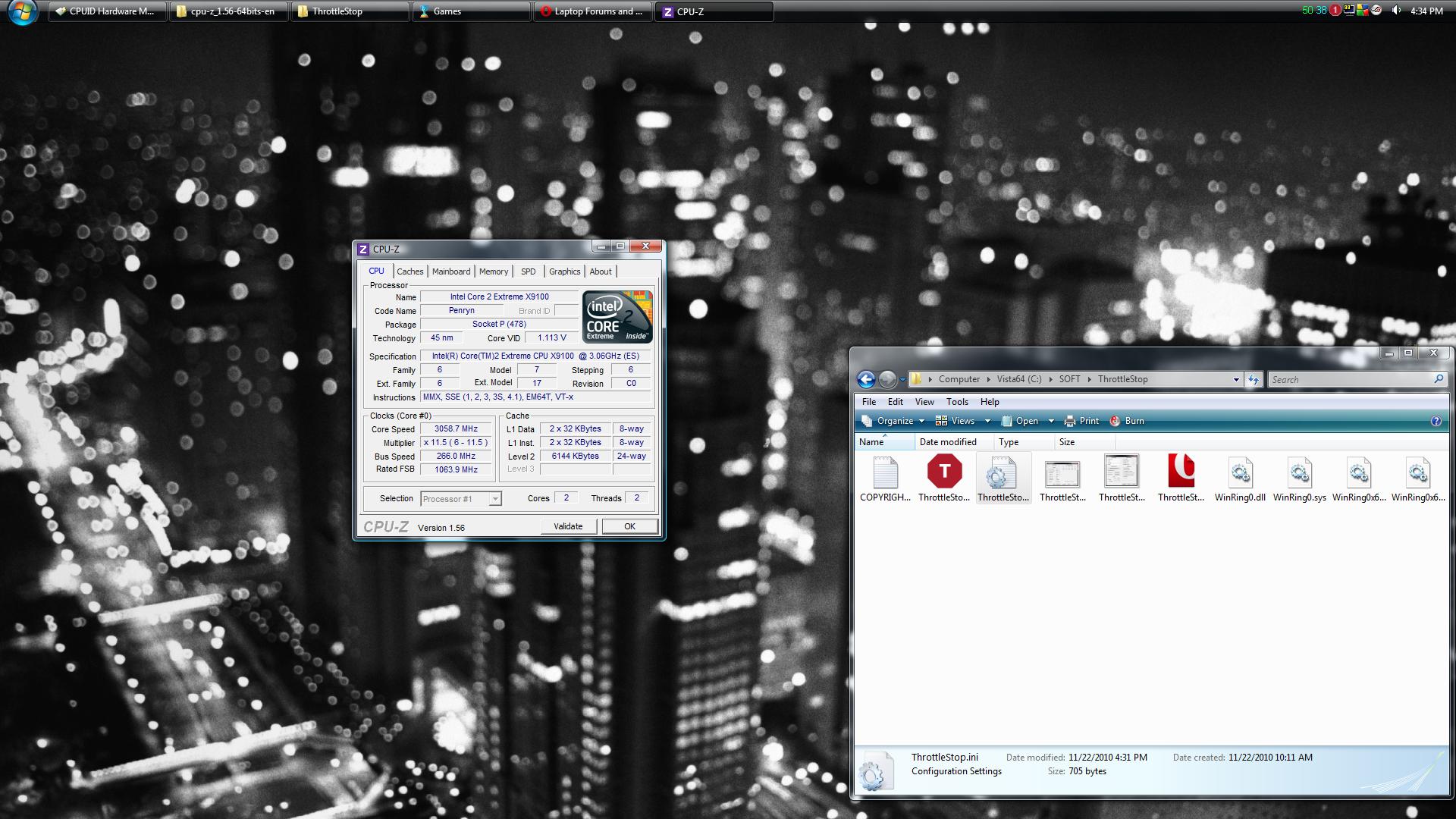
Task: Go back in Explorer navigation
Action: point(865,379)
